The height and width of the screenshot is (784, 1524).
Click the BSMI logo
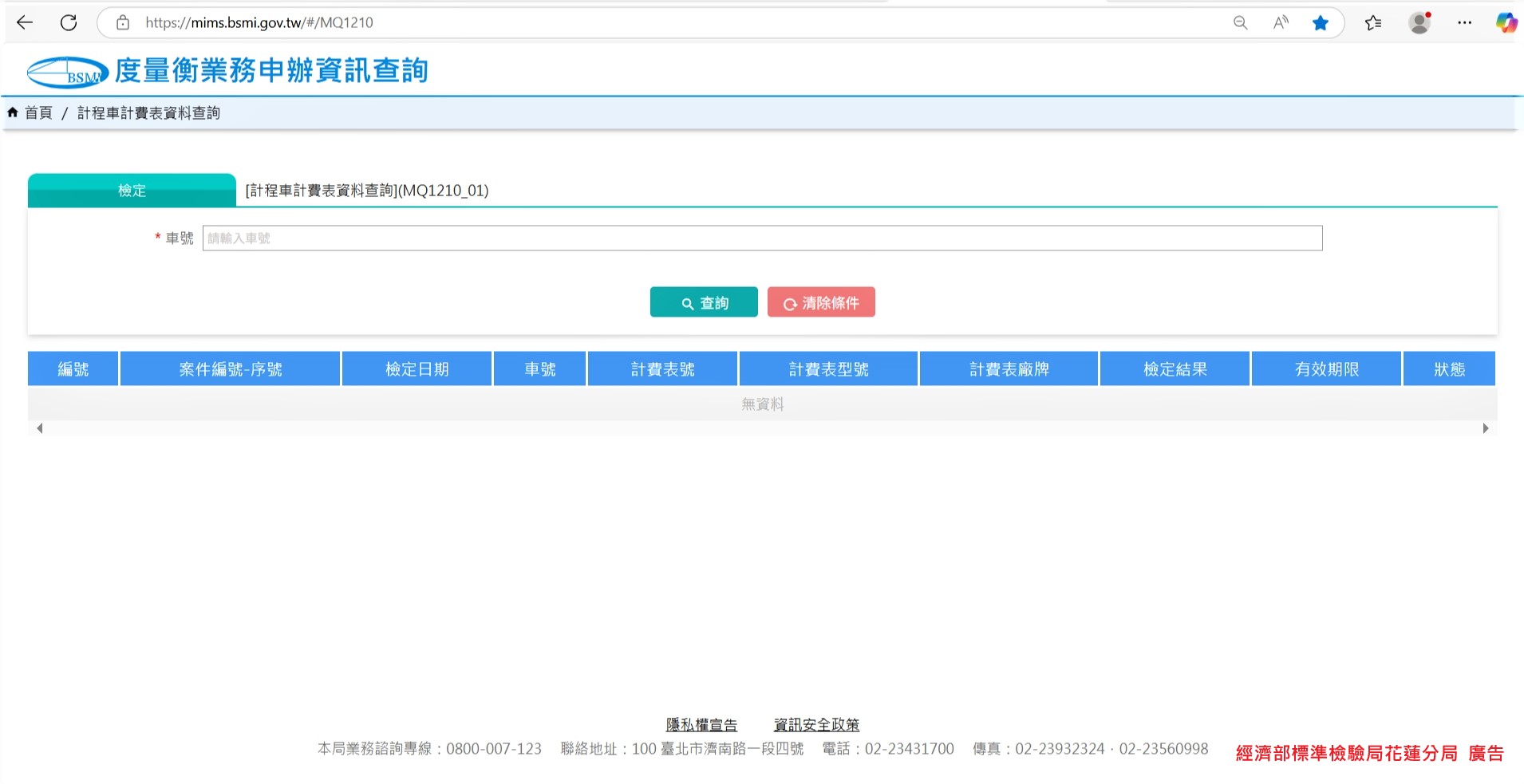(x=67, y=72)
